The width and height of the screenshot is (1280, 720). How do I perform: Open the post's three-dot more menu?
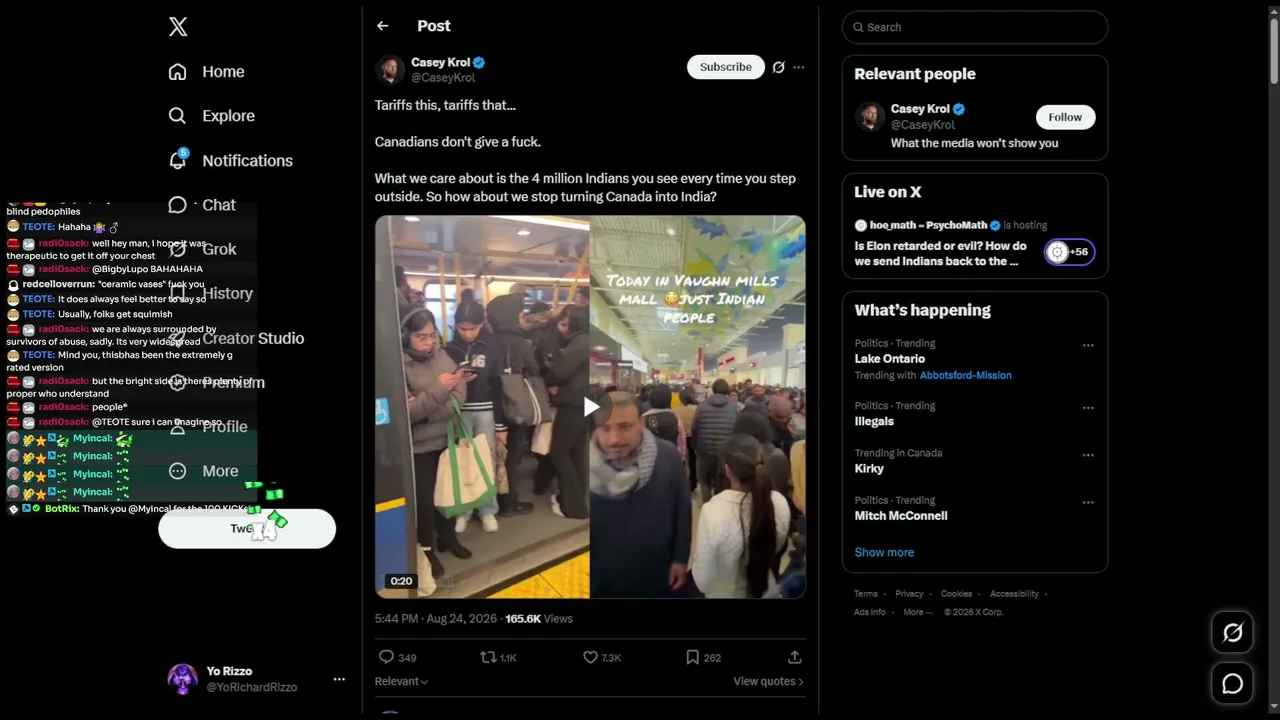click(799, 67)
